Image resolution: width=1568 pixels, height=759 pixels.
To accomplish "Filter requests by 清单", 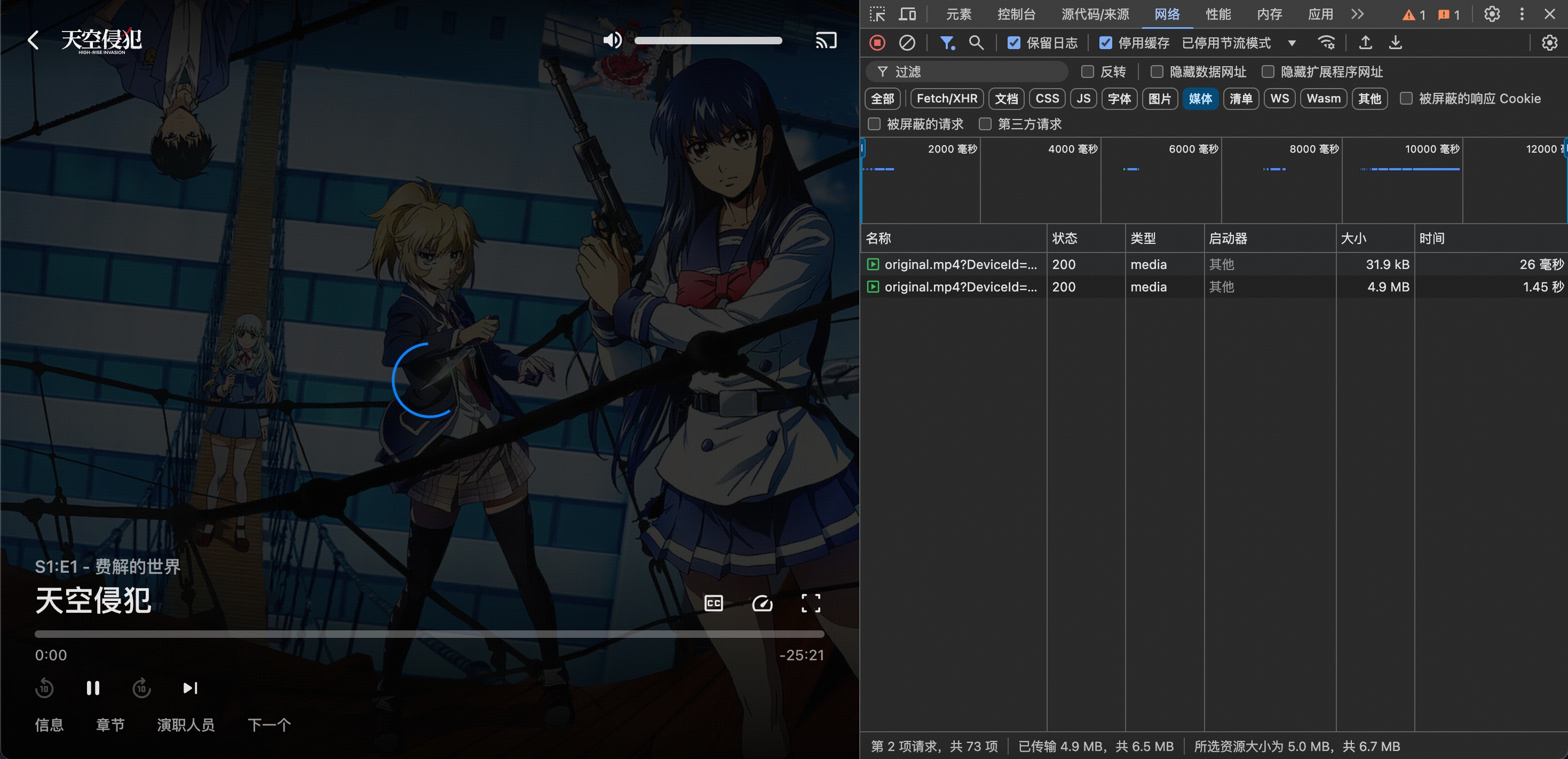I will (1240, 99).
